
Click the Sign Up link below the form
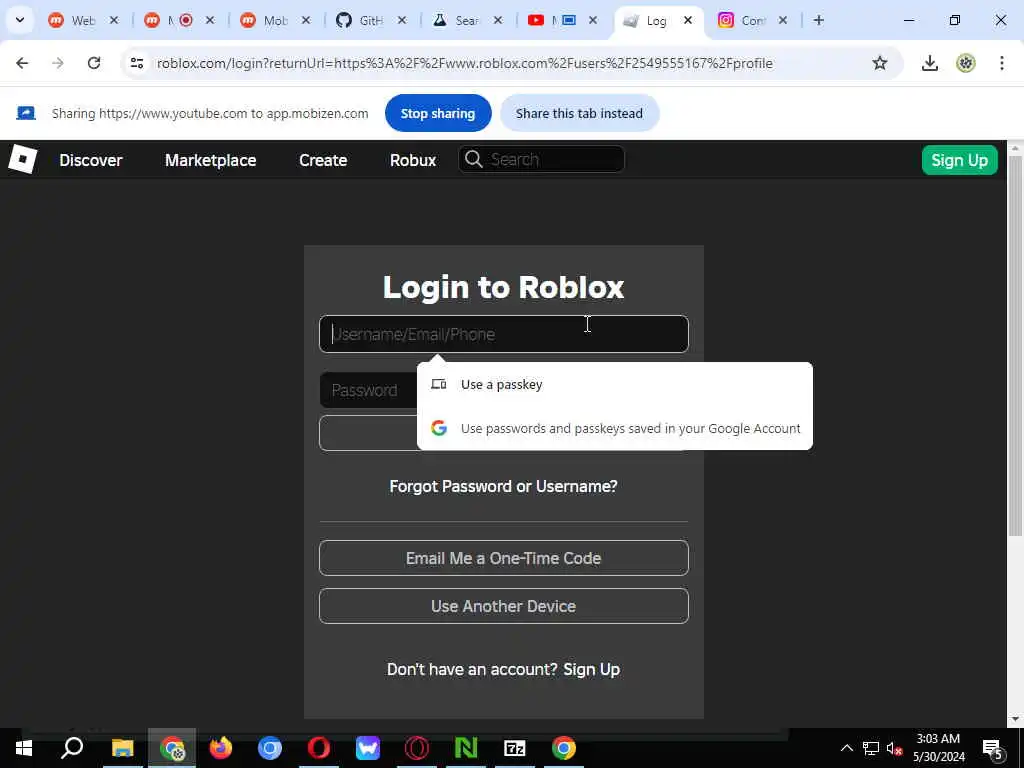592,669
